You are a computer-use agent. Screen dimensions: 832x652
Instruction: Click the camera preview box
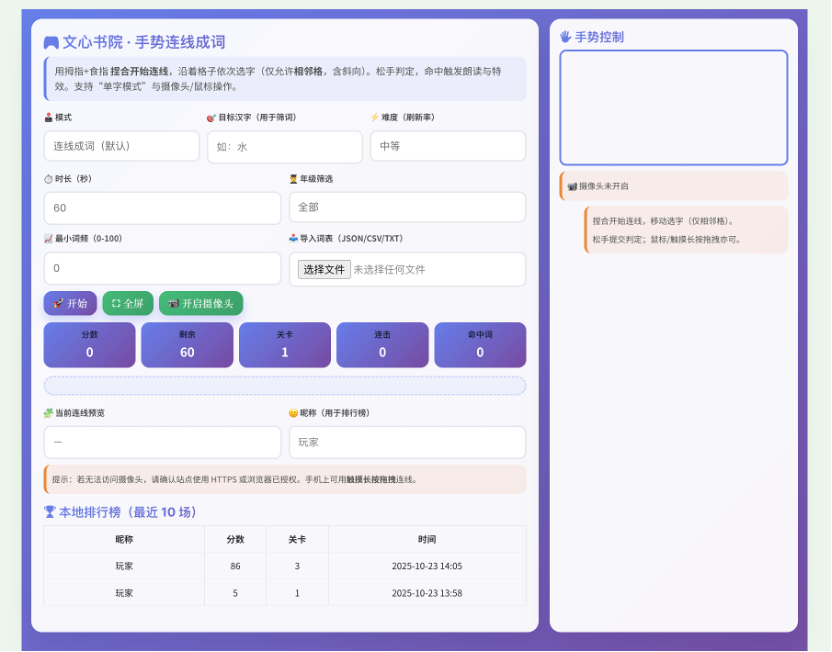tap(674, 108)
